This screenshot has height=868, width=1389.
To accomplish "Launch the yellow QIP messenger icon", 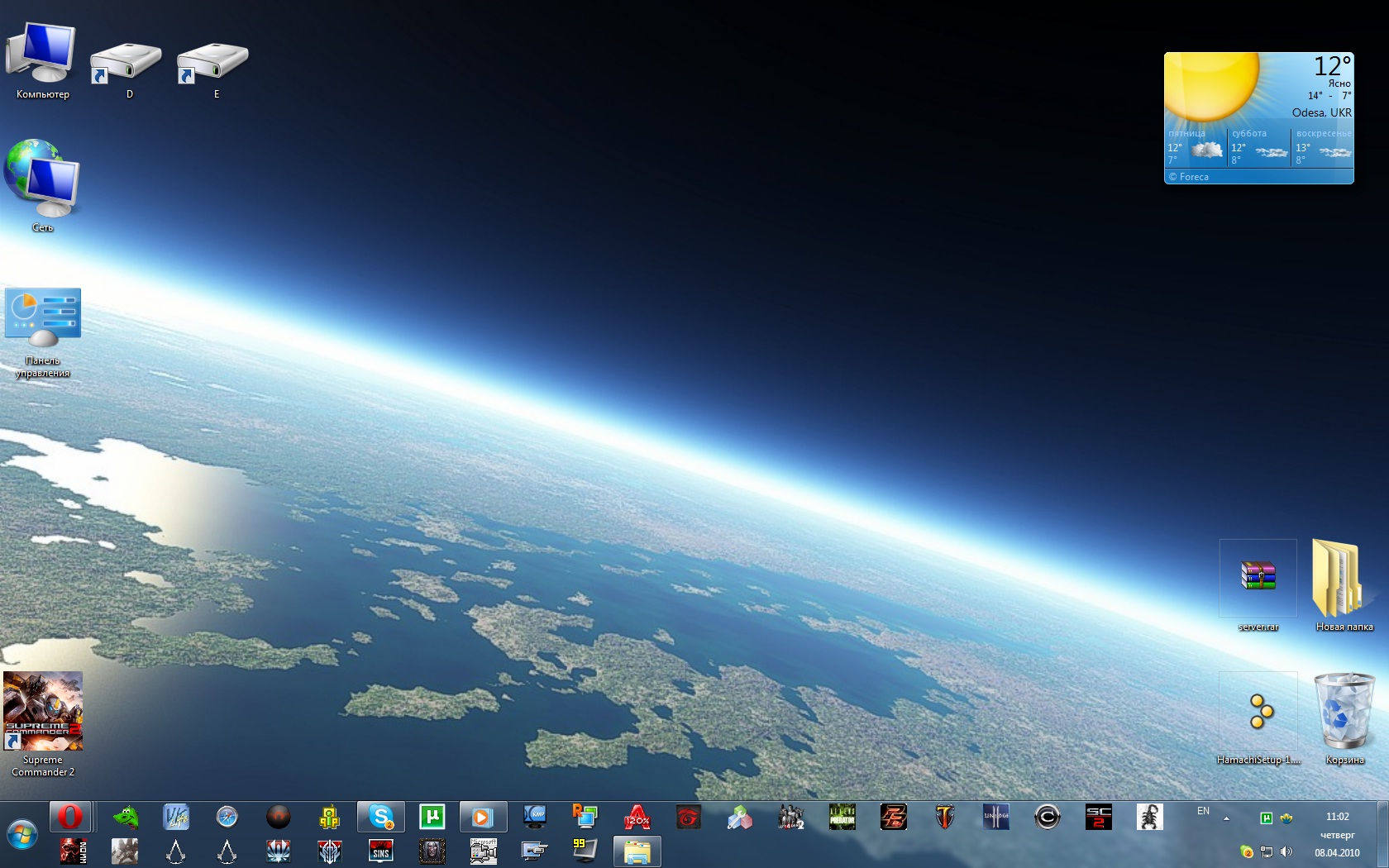I will (330, 817).
